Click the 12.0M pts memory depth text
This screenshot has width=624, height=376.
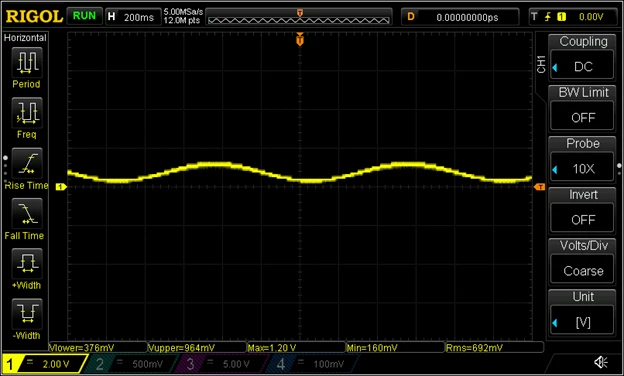point(182,20)
